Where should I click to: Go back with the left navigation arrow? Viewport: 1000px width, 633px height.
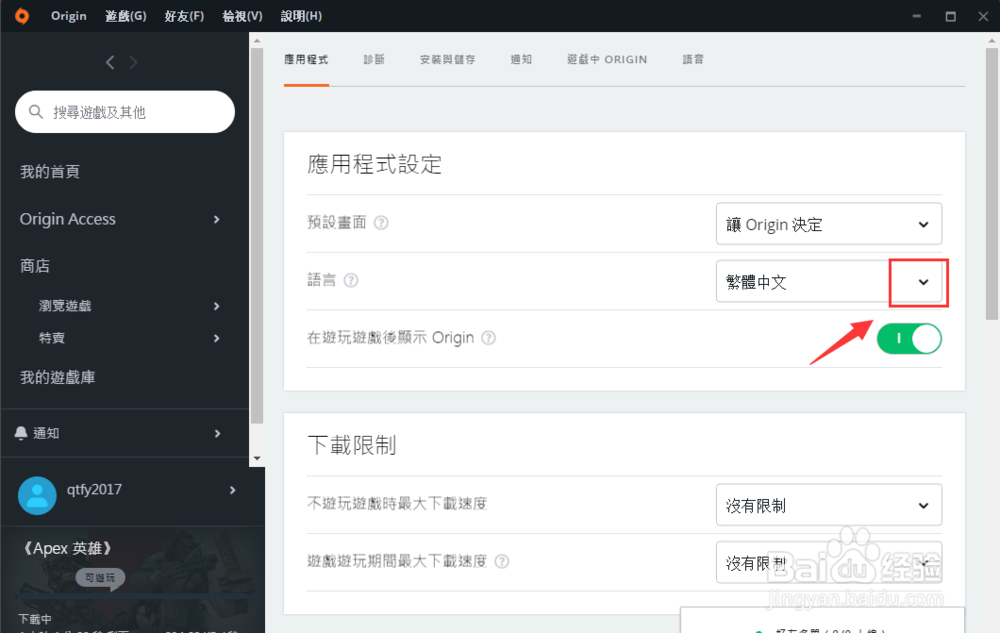coord(110,62)
